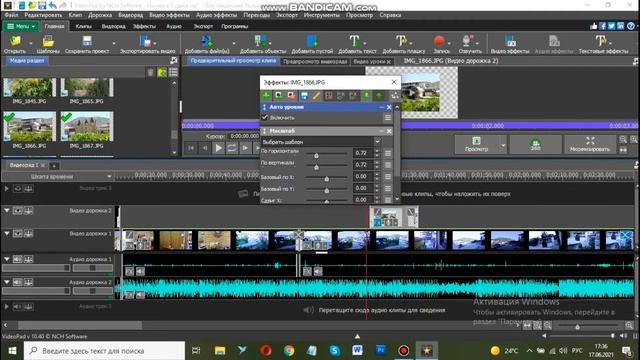Remove the Scale (Масштаб) effect with its X
Image resolution: width=640 pixels, height=360 pixels.
click(389, 131)
